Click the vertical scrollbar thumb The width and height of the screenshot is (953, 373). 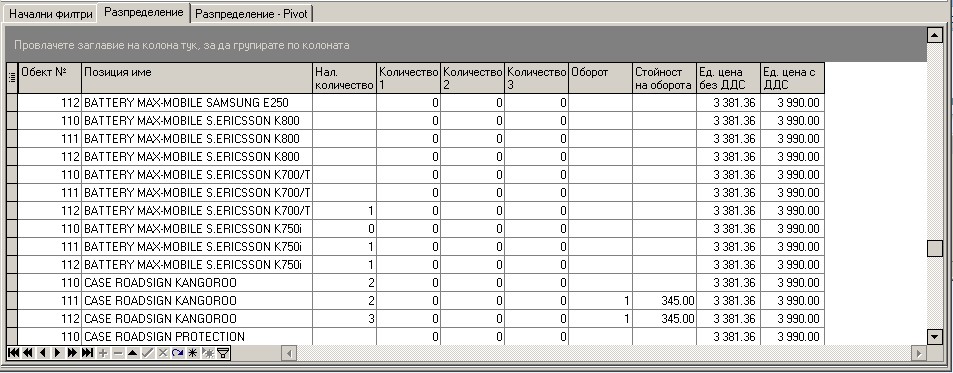pos(935,249)
